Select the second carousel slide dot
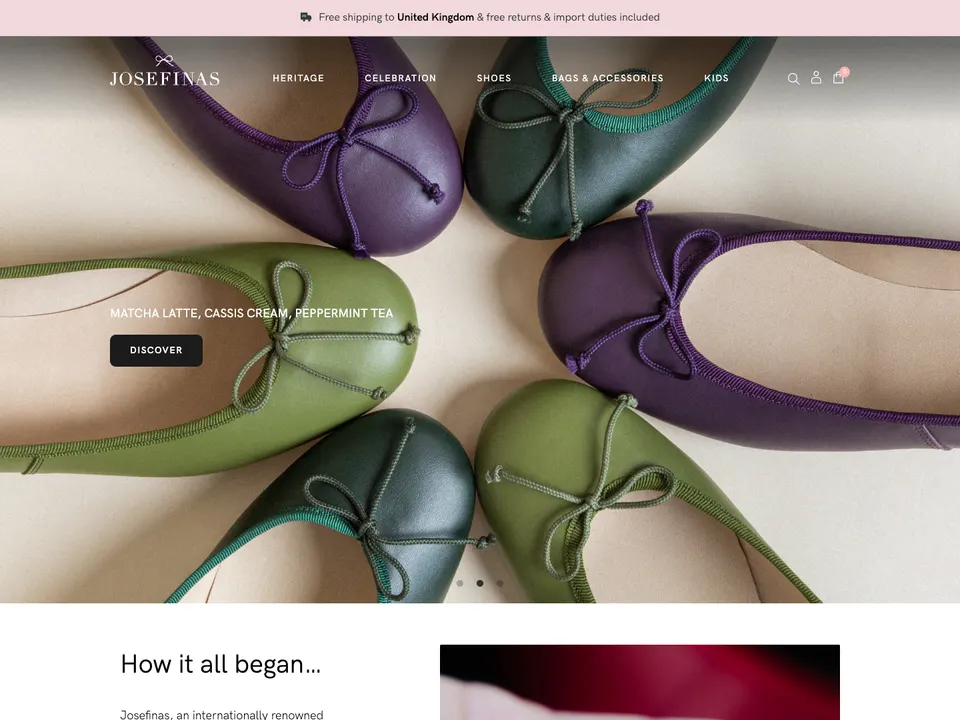960x720 pixels. click(x=480, y=583)
